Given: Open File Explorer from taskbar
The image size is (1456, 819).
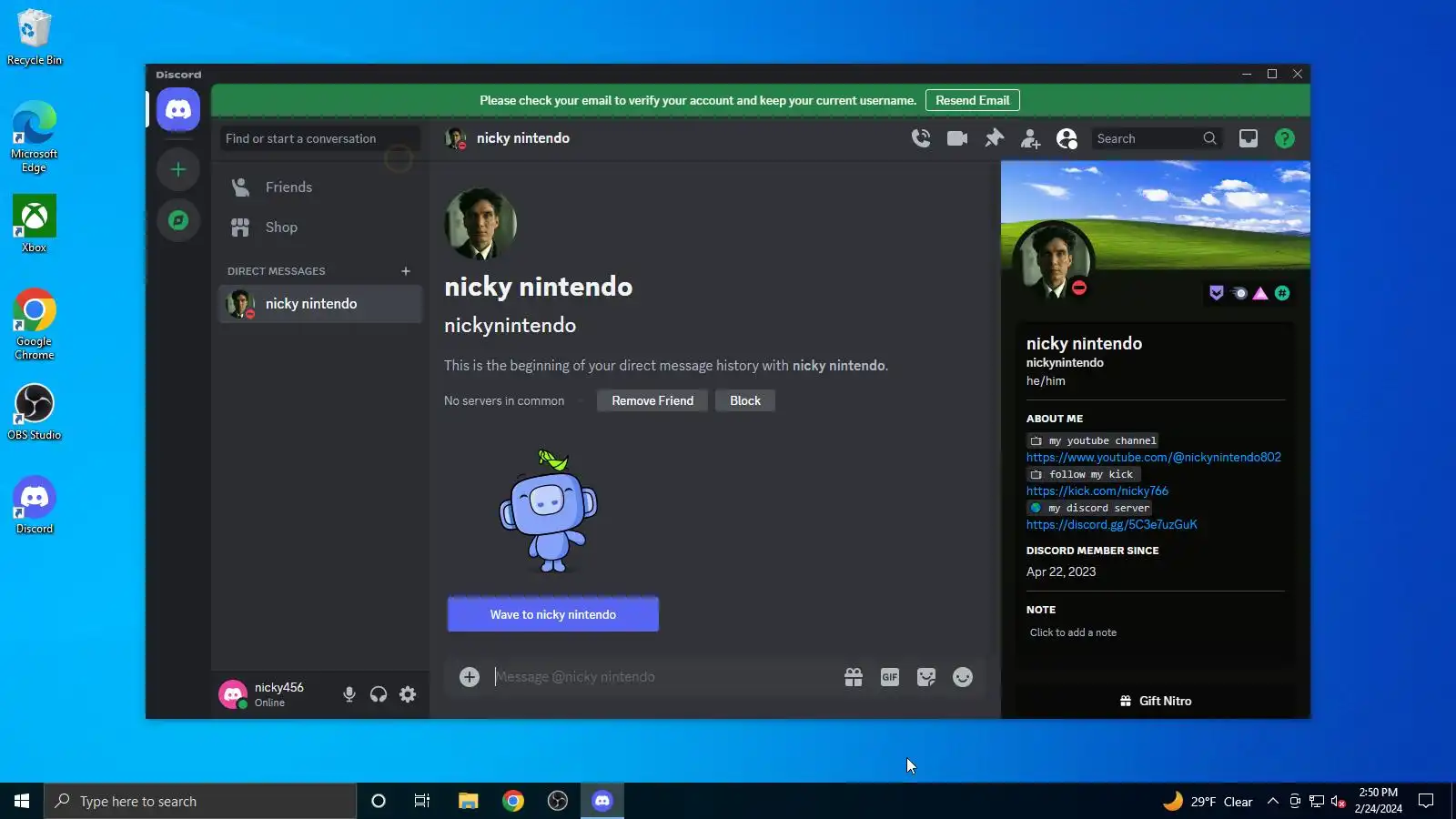Looking at the screenshot, I should tap(468, 801).
